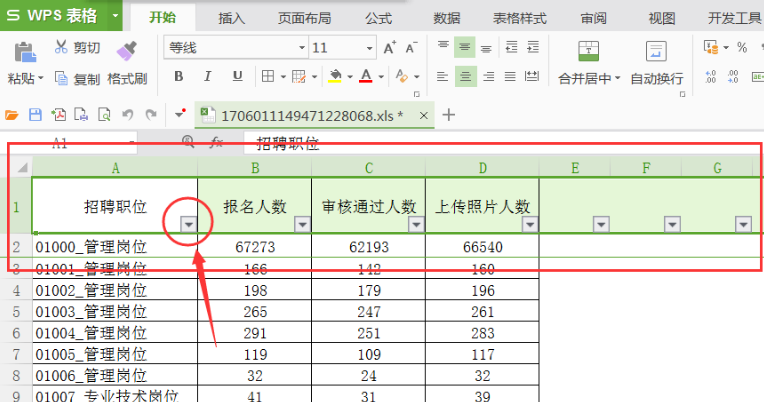Image resolution: width=764 pixels, height=402 pixels.
Task: Open the font name dropdown 等线
Action: (302, 48)
